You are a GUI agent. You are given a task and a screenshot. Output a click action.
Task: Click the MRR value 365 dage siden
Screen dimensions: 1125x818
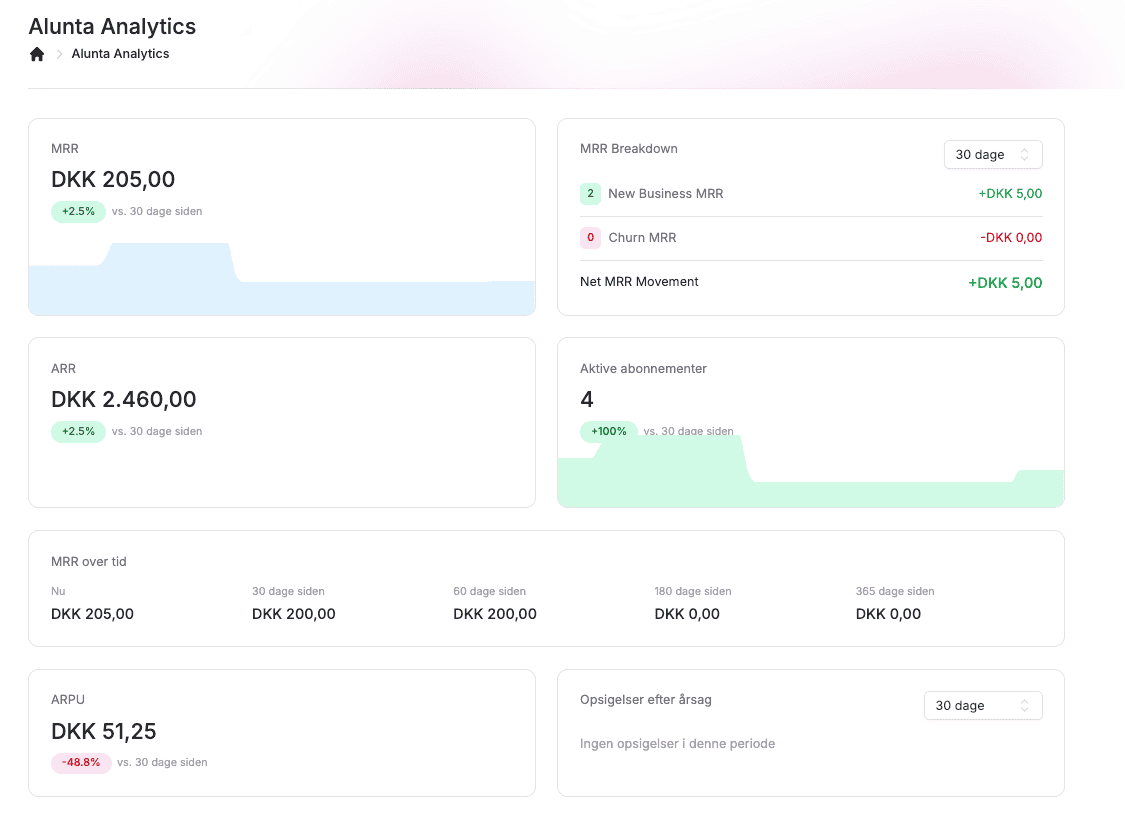click(888, 614)
